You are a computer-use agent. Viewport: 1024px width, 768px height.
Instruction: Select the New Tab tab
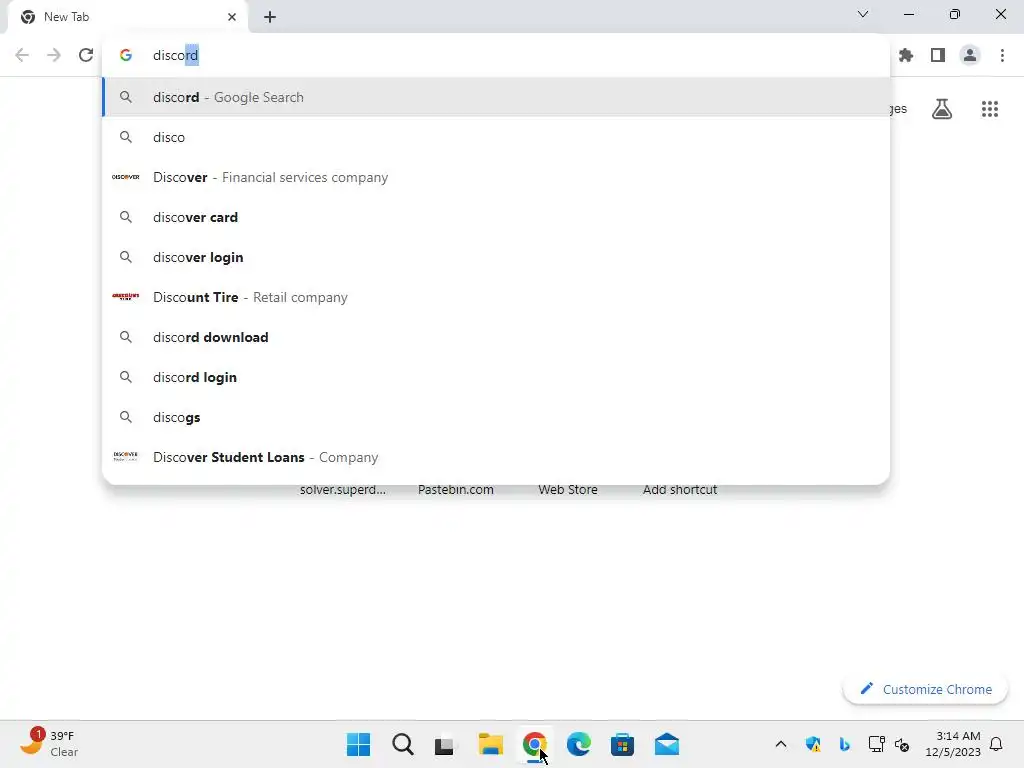[127, 17]
